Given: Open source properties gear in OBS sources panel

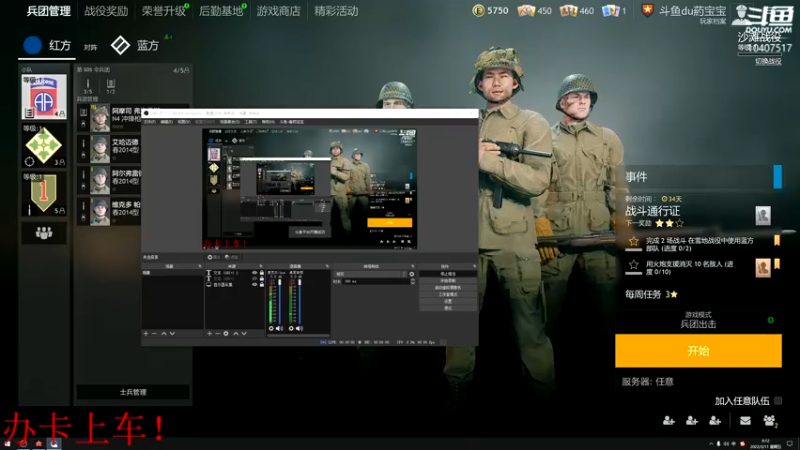Looking at the screenshot, I should (226, 334).
